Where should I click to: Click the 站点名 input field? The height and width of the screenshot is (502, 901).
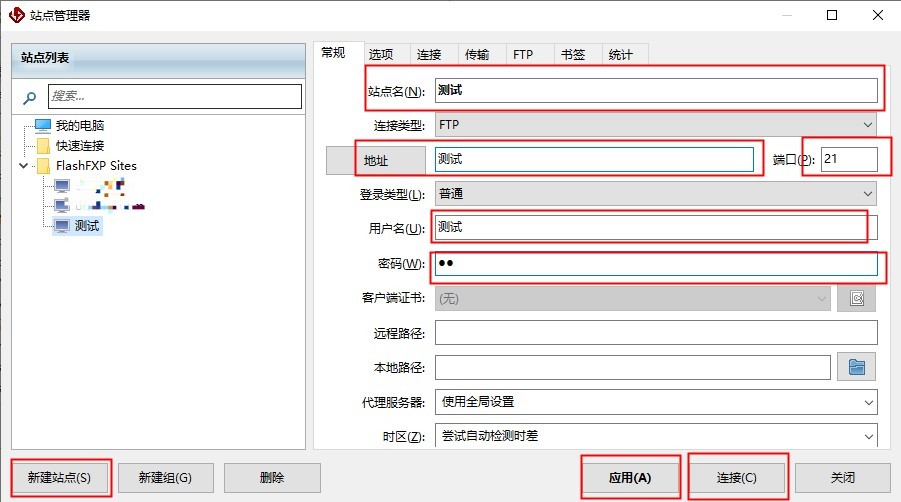[x=656, y=90]
